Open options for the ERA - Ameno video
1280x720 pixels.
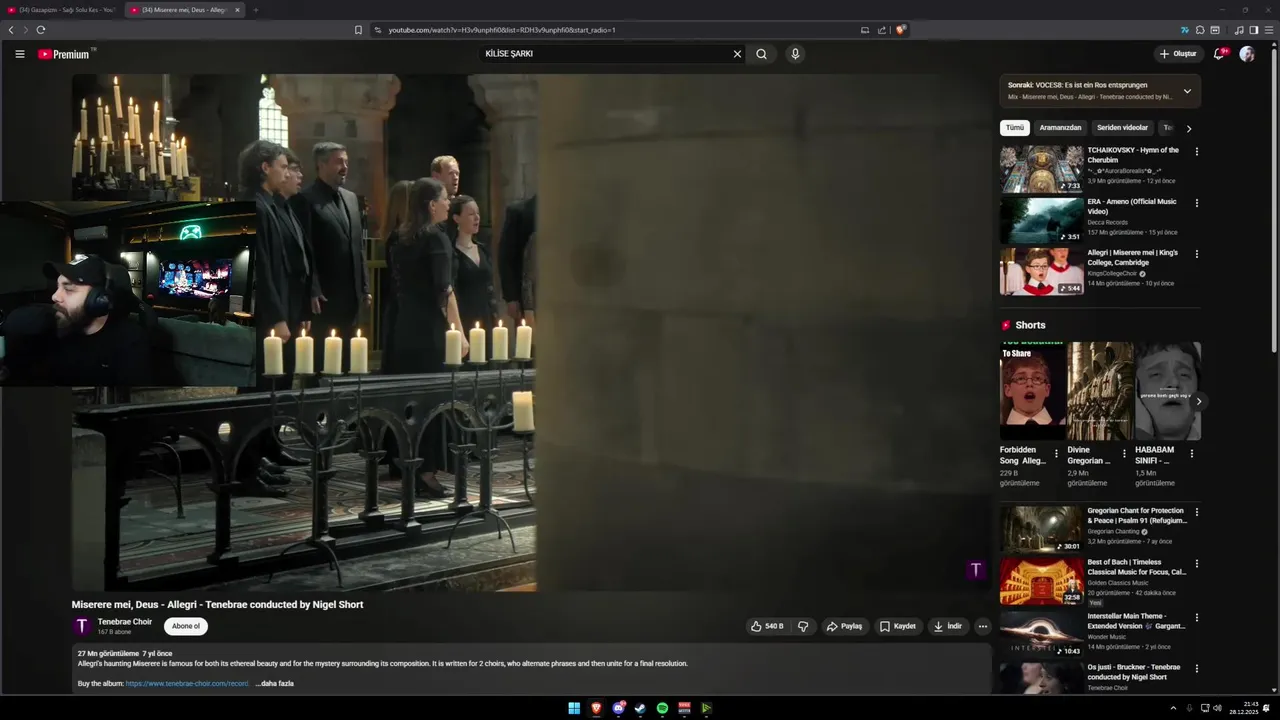click(1196, 203)
